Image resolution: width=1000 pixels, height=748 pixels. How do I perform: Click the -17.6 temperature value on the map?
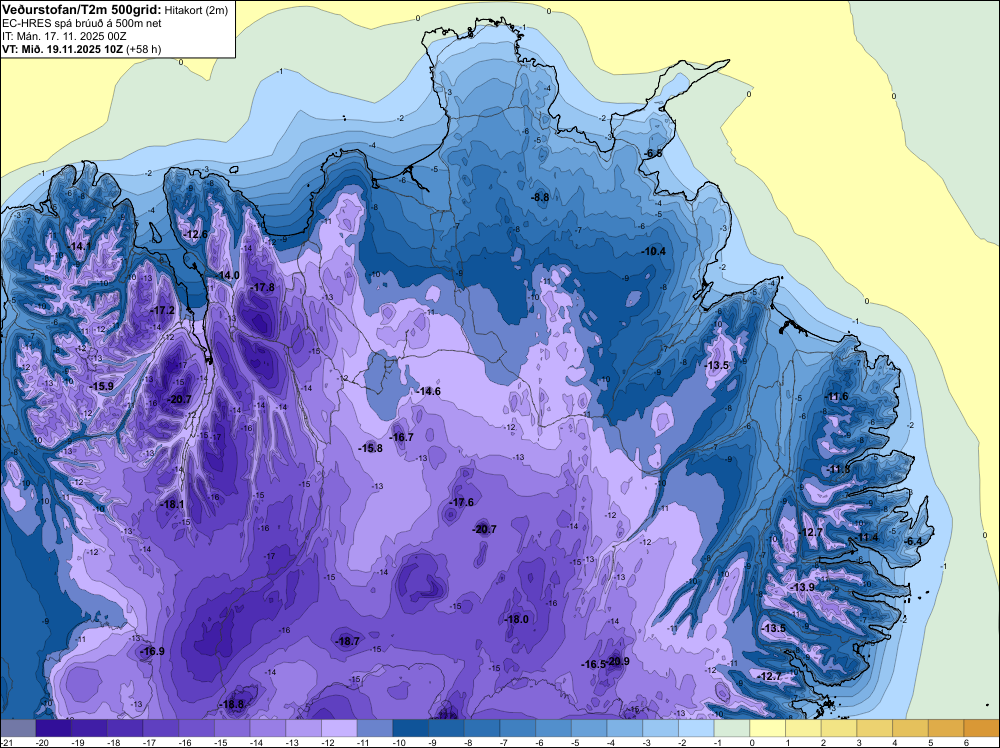point(462,502)
